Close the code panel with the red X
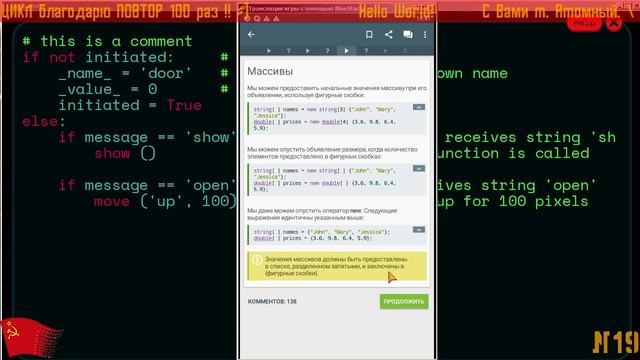This screenshot has height=360, width=640. click(614, 24)
